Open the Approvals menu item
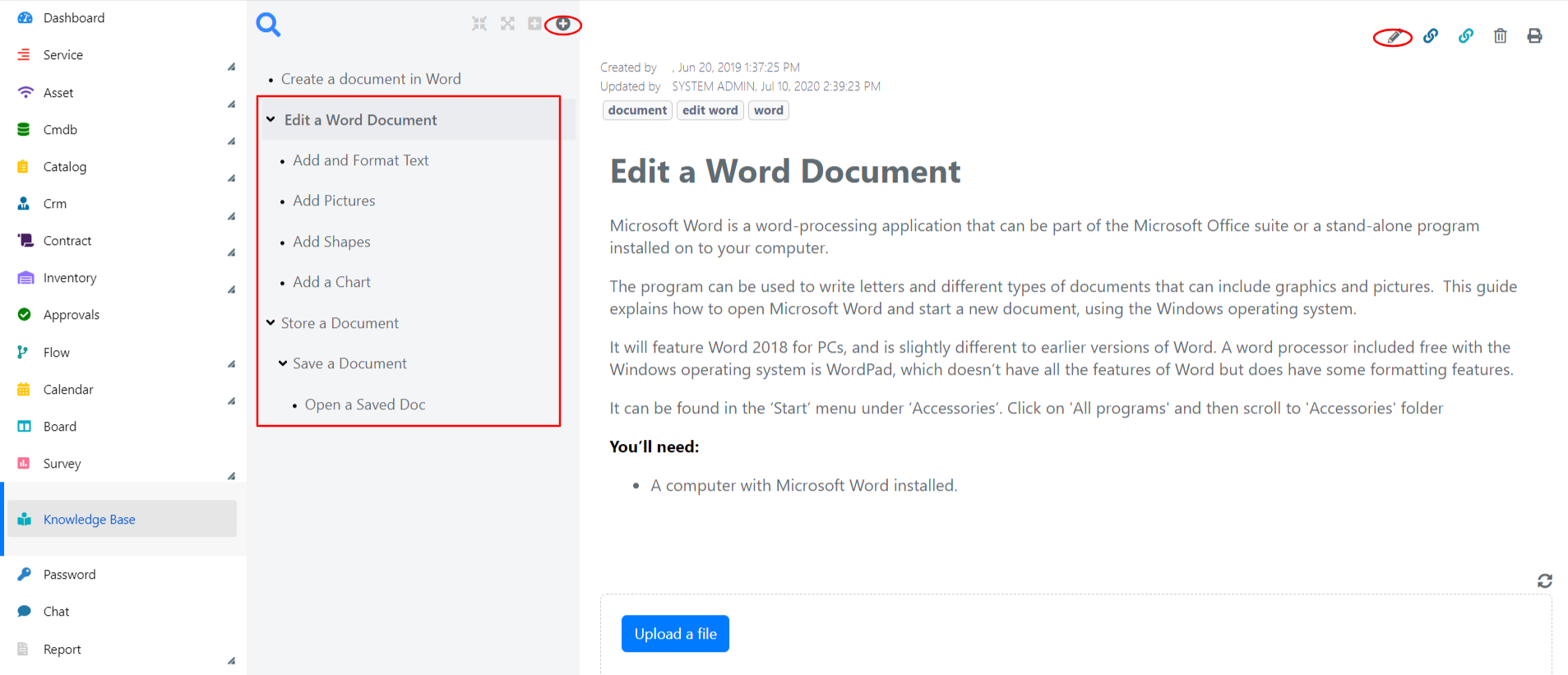Viewport: 1568px width, 675px height. [72, 315]
